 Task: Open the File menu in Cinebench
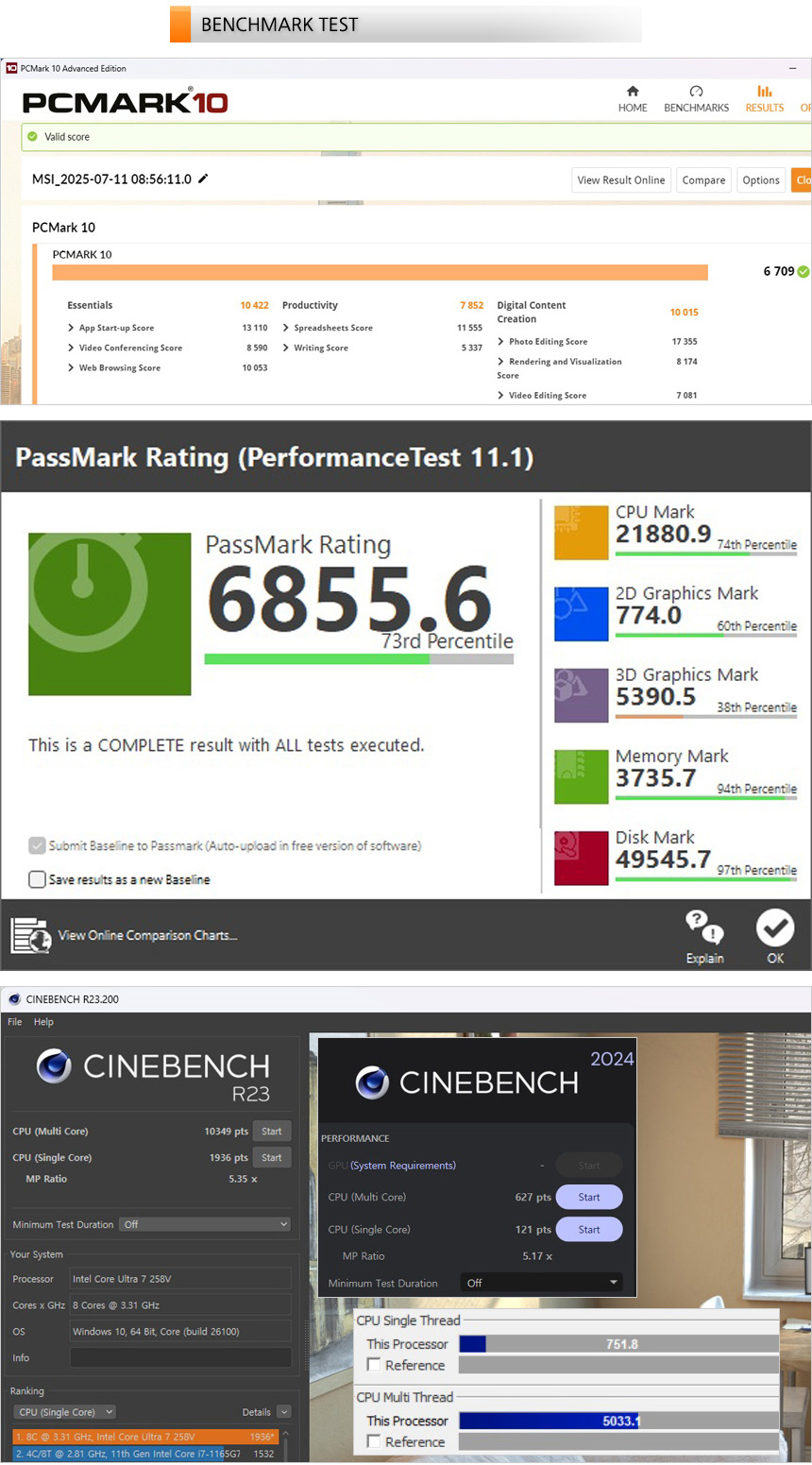pyautogui.click(x=15, y=1022)
